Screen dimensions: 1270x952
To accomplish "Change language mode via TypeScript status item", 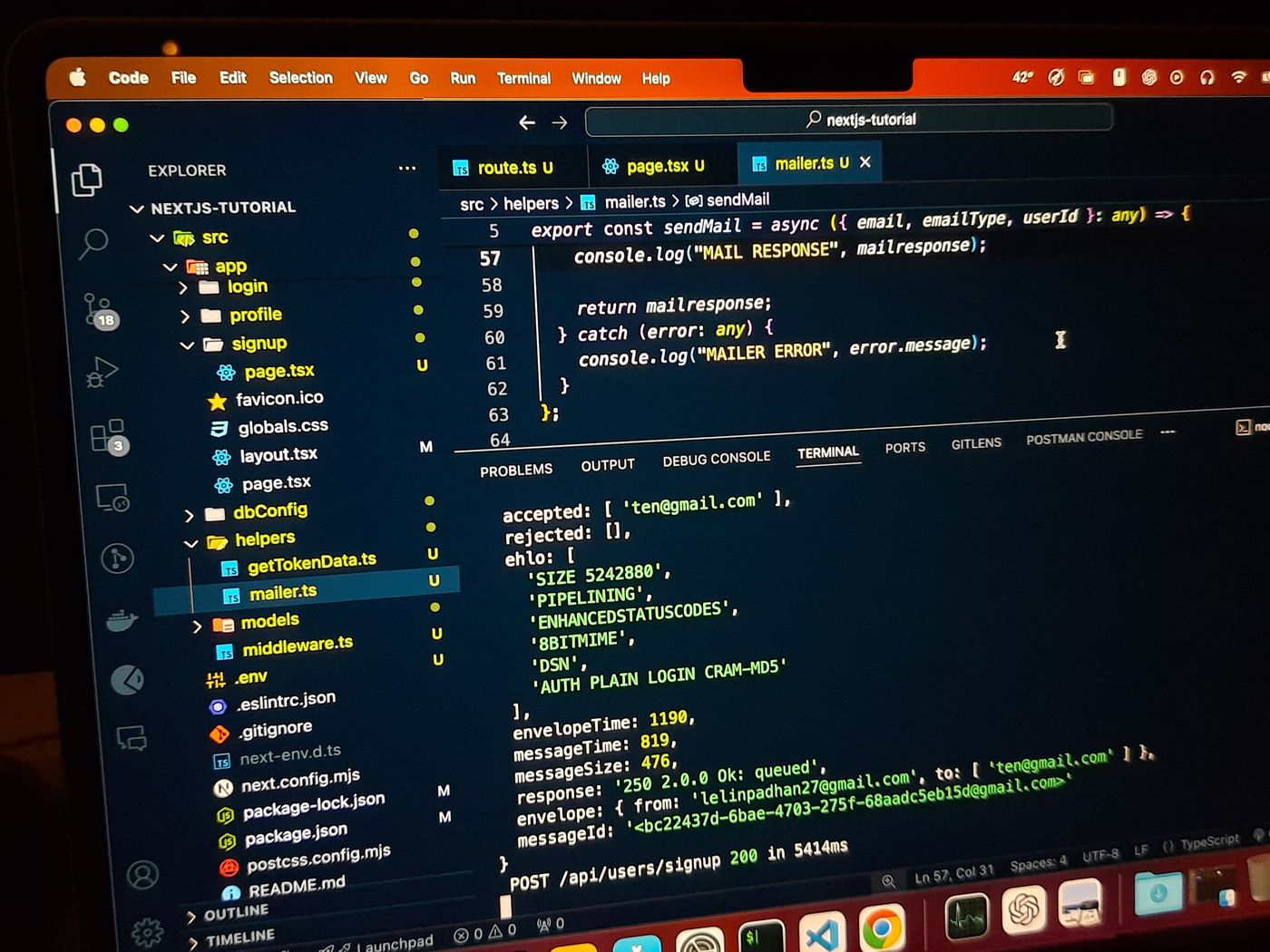I will tap(1209, 842).
